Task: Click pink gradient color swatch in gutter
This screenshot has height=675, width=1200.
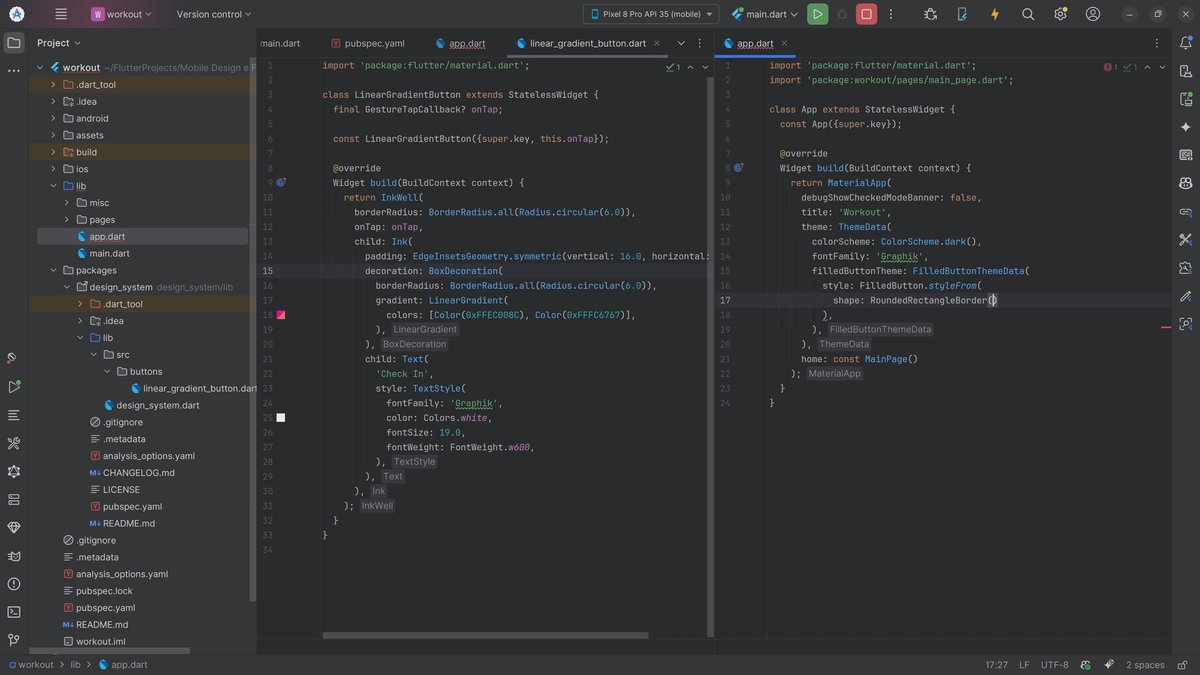Action: tap(281, 315)
